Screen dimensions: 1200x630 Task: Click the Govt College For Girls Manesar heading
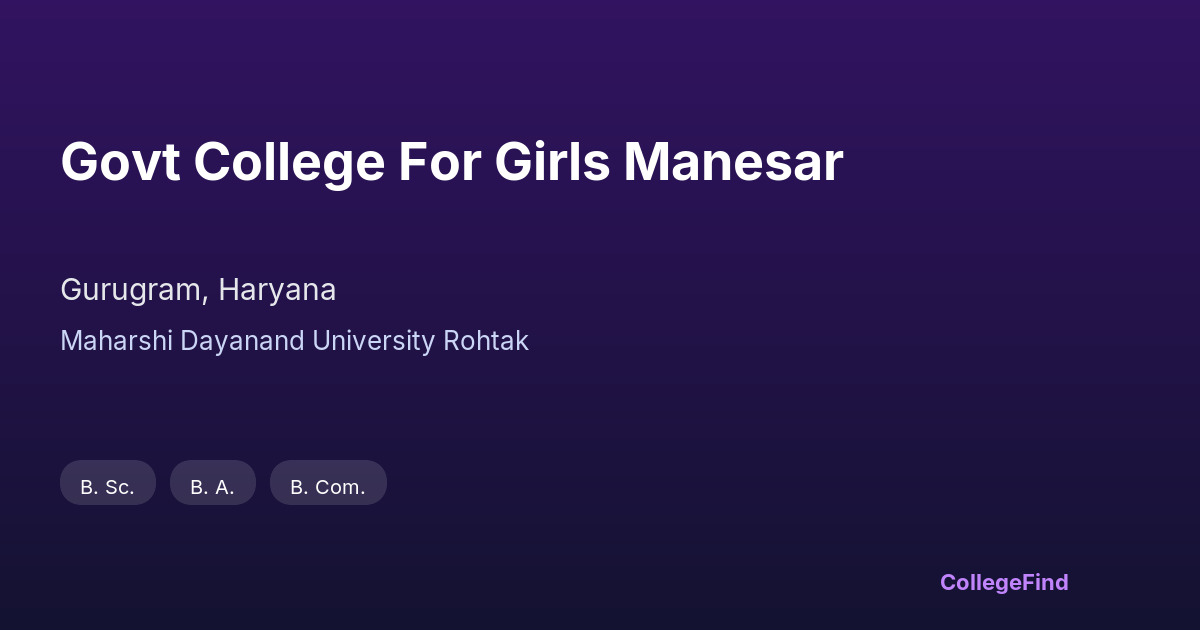452,162
